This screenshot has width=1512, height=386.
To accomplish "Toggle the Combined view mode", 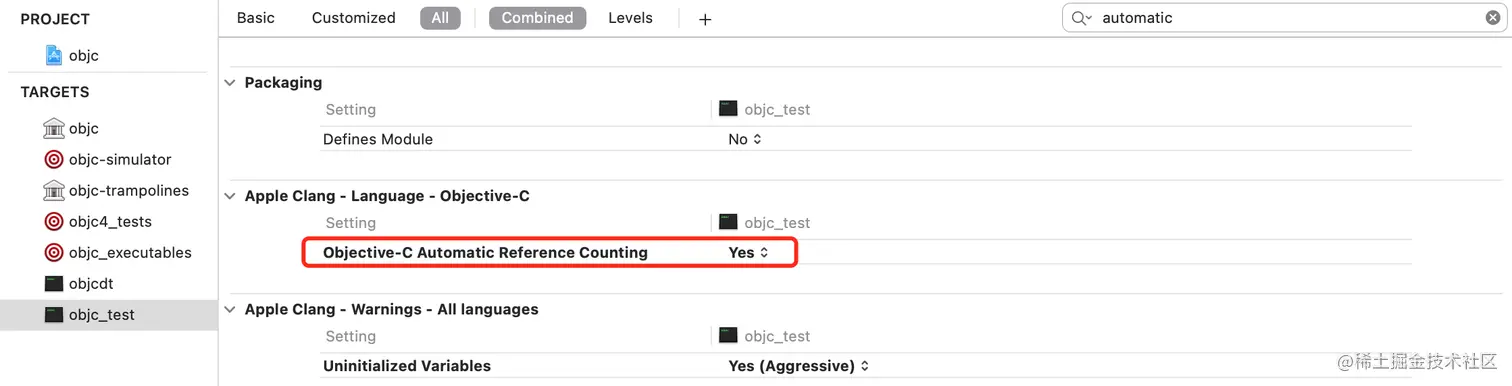I will 538,18.
